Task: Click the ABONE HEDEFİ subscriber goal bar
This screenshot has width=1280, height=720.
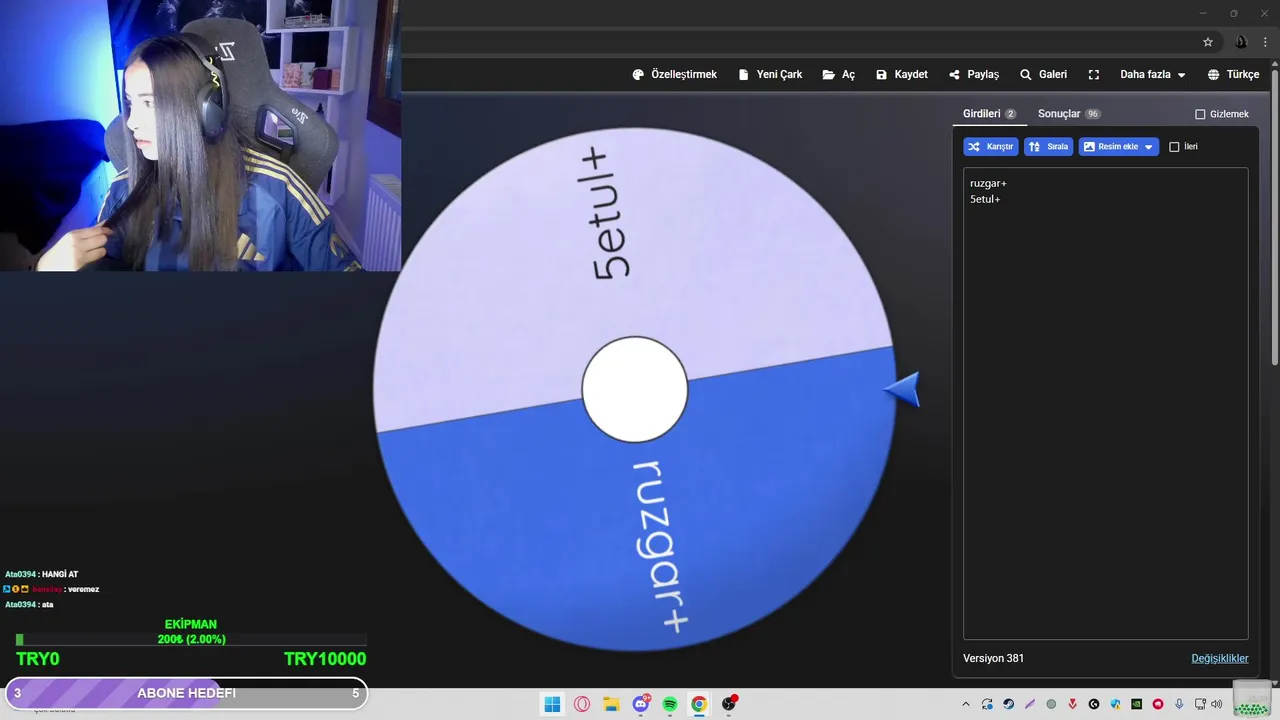Action: point(186,693)
